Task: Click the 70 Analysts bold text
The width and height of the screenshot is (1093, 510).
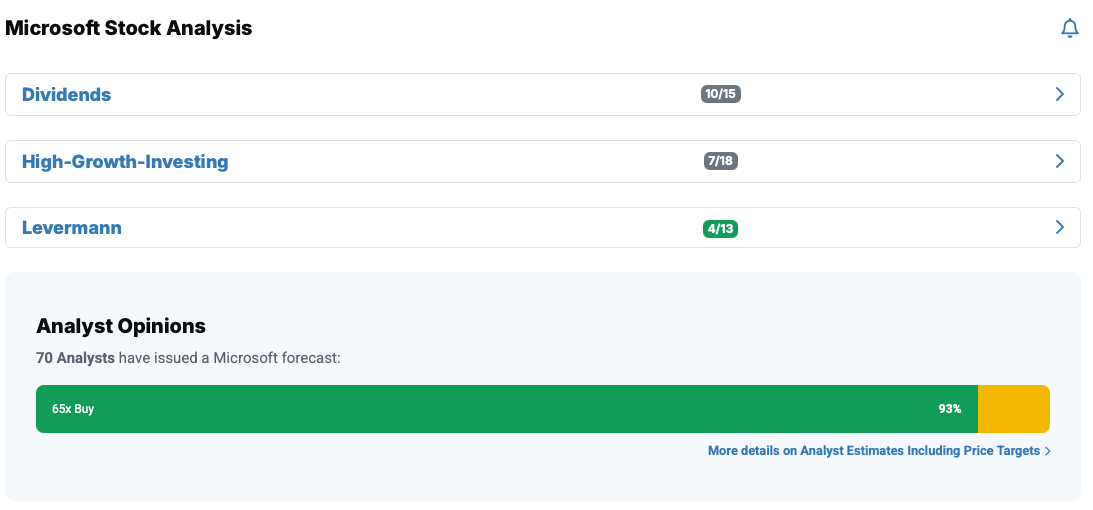Action: (75, 357)
